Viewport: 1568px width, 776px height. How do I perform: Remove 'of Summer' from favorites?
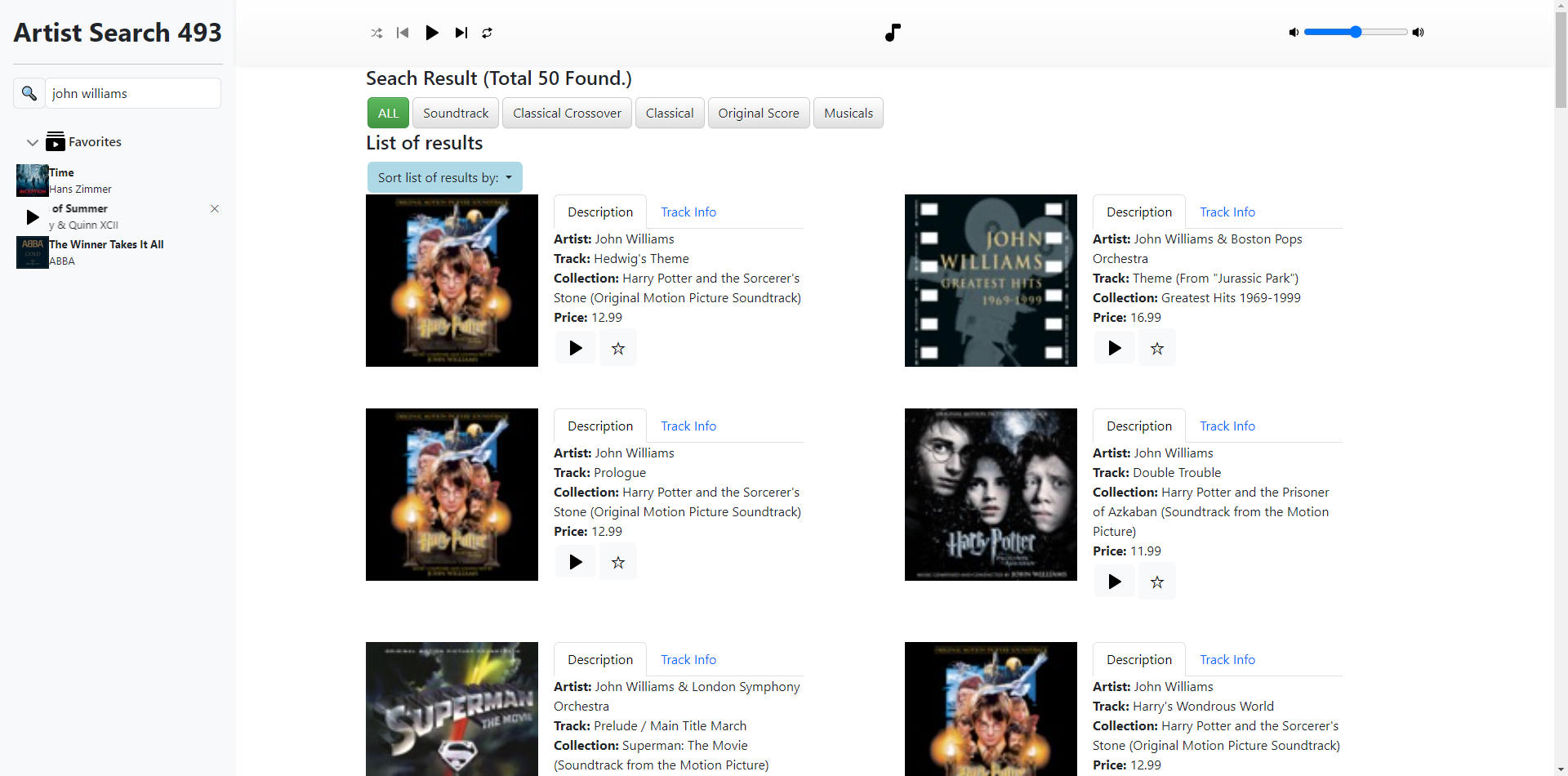tap(215, 208)
